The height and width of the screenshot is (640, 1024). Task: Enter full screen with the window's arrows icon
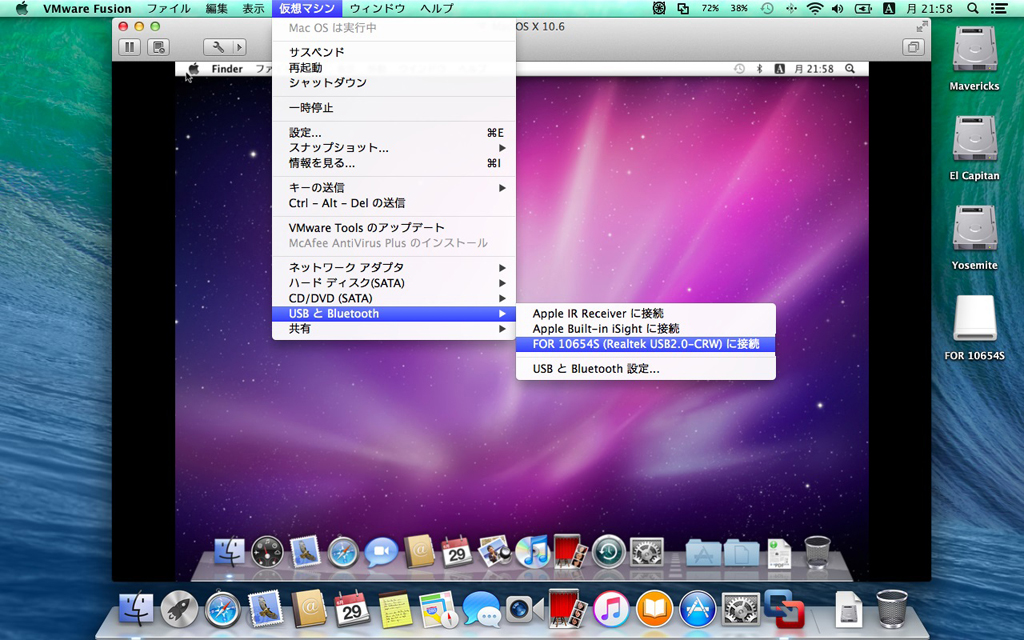click(x=921, y=27)
